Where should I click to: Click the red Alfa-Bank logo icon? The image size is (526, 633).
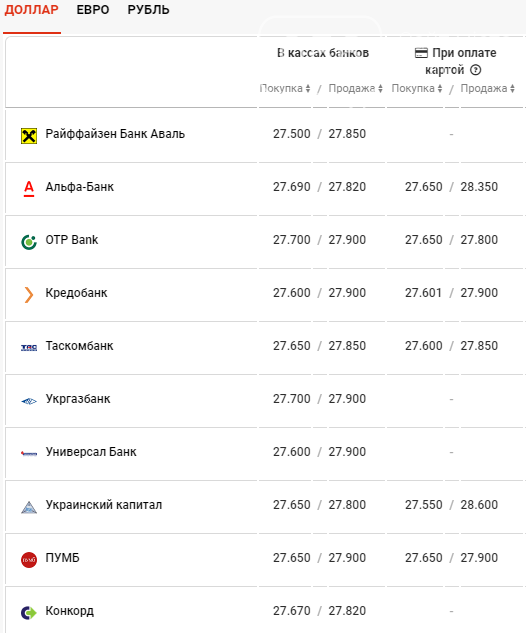click(x=29, y=189)
